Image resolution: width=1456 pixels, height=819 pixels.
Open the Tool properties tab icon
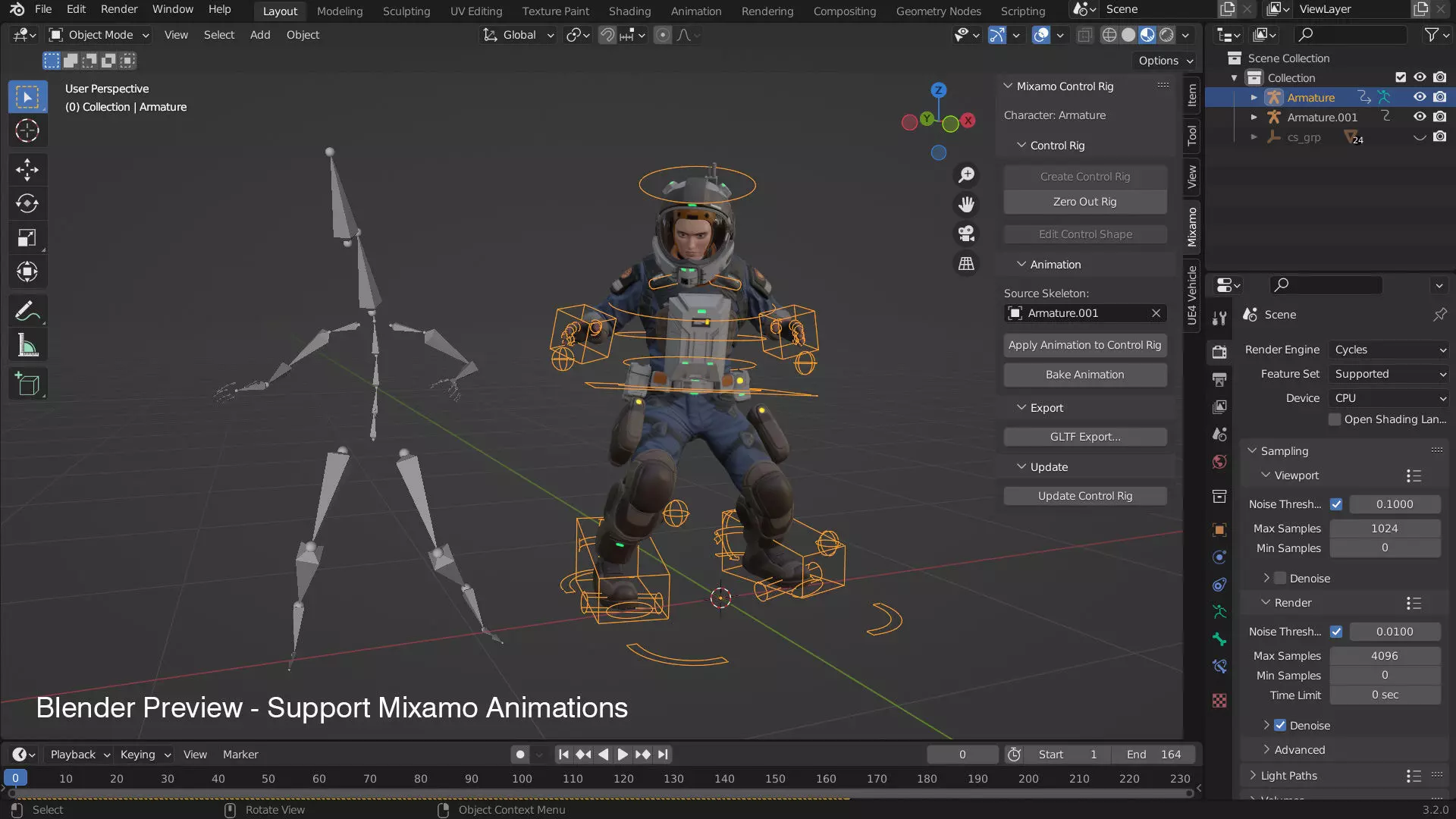(1219, 318)
